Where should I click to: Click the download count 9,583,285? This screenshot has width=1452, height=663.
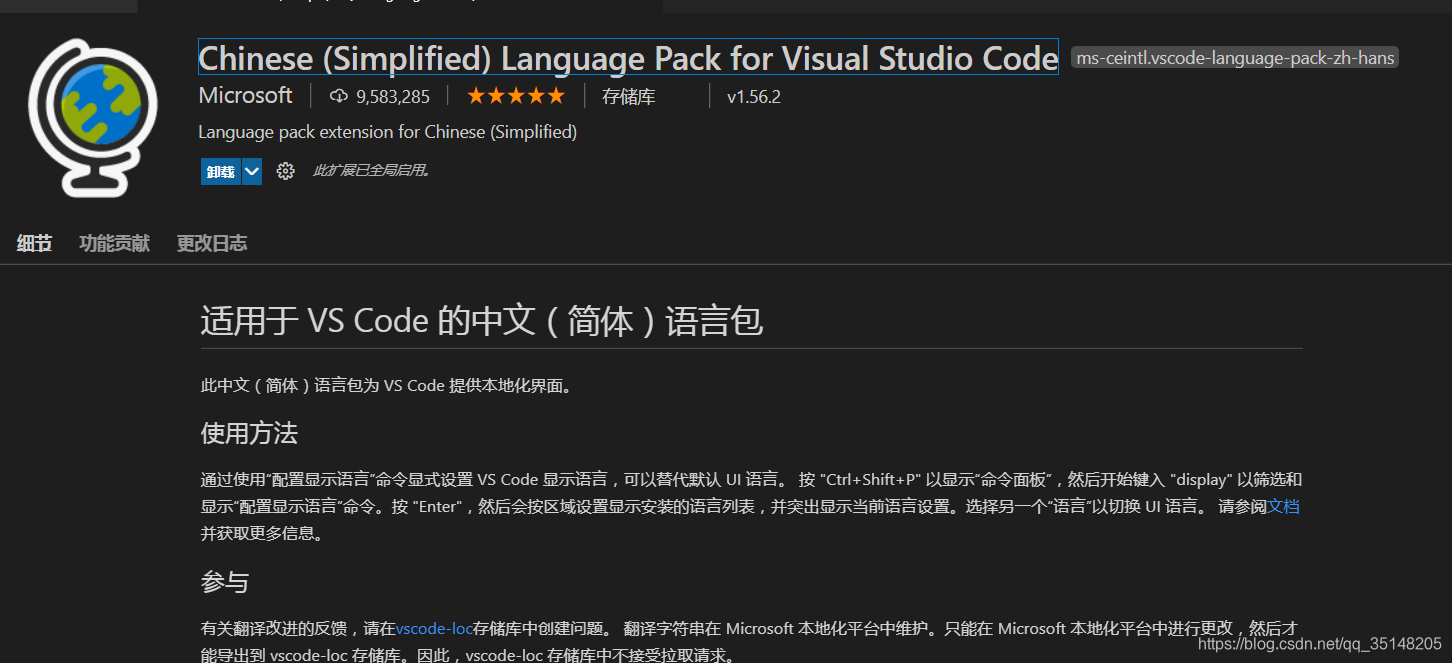coord(393,97)
